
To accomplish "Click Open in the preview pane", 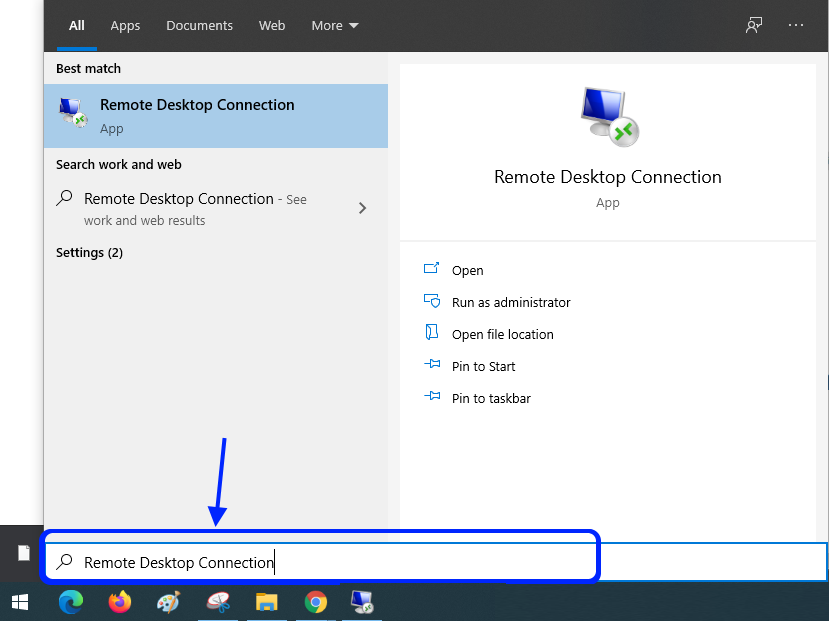I will coord(467,271).
